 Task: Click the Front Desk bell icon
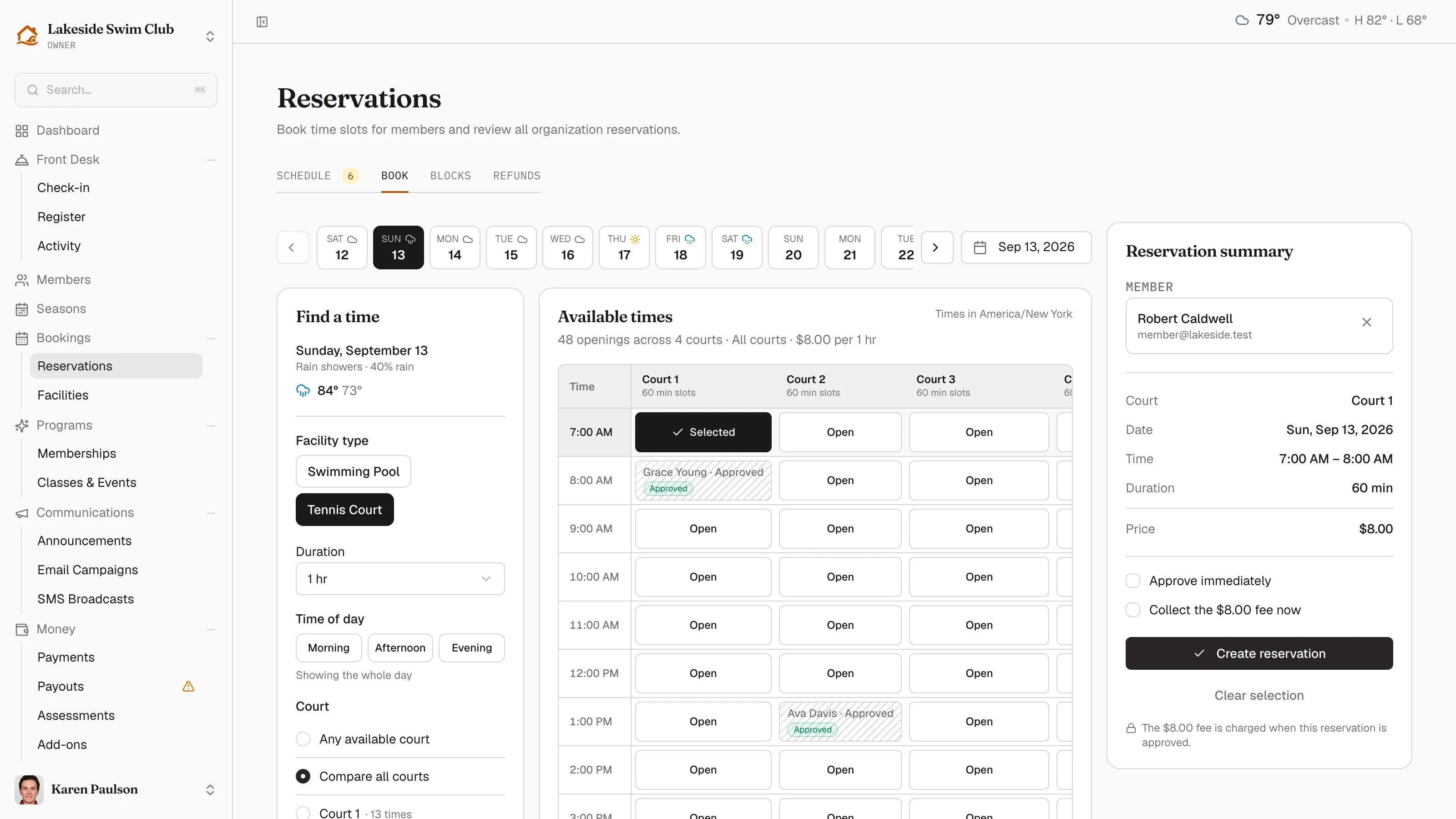point(21,160)
